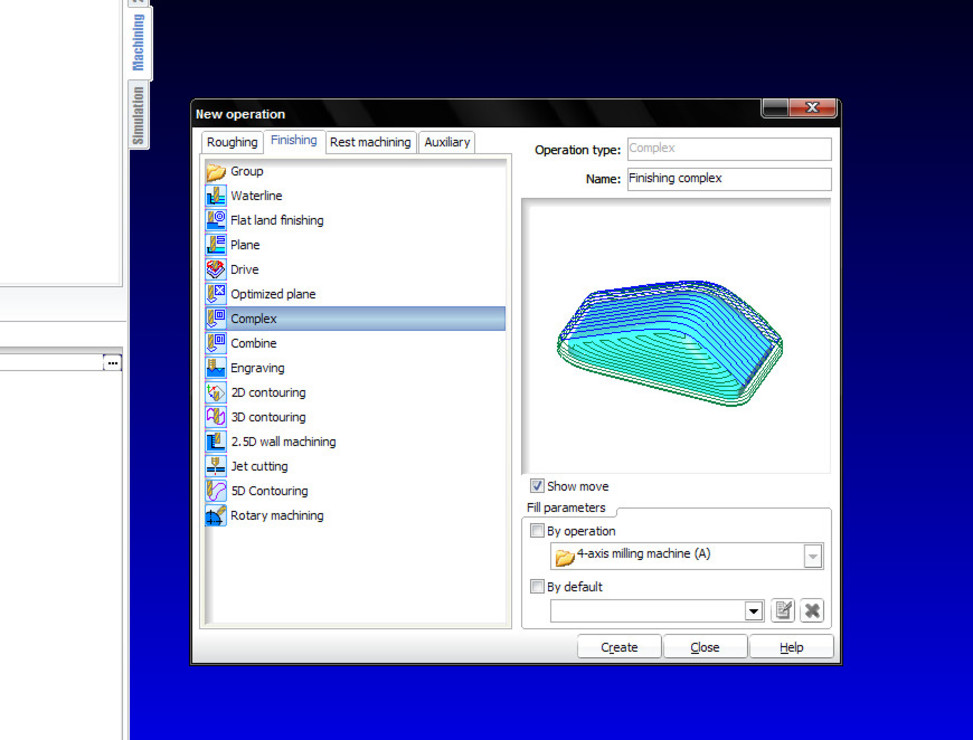Pick the 2D contouring icon
Screen dimensions: 973x740
point(216,393)
